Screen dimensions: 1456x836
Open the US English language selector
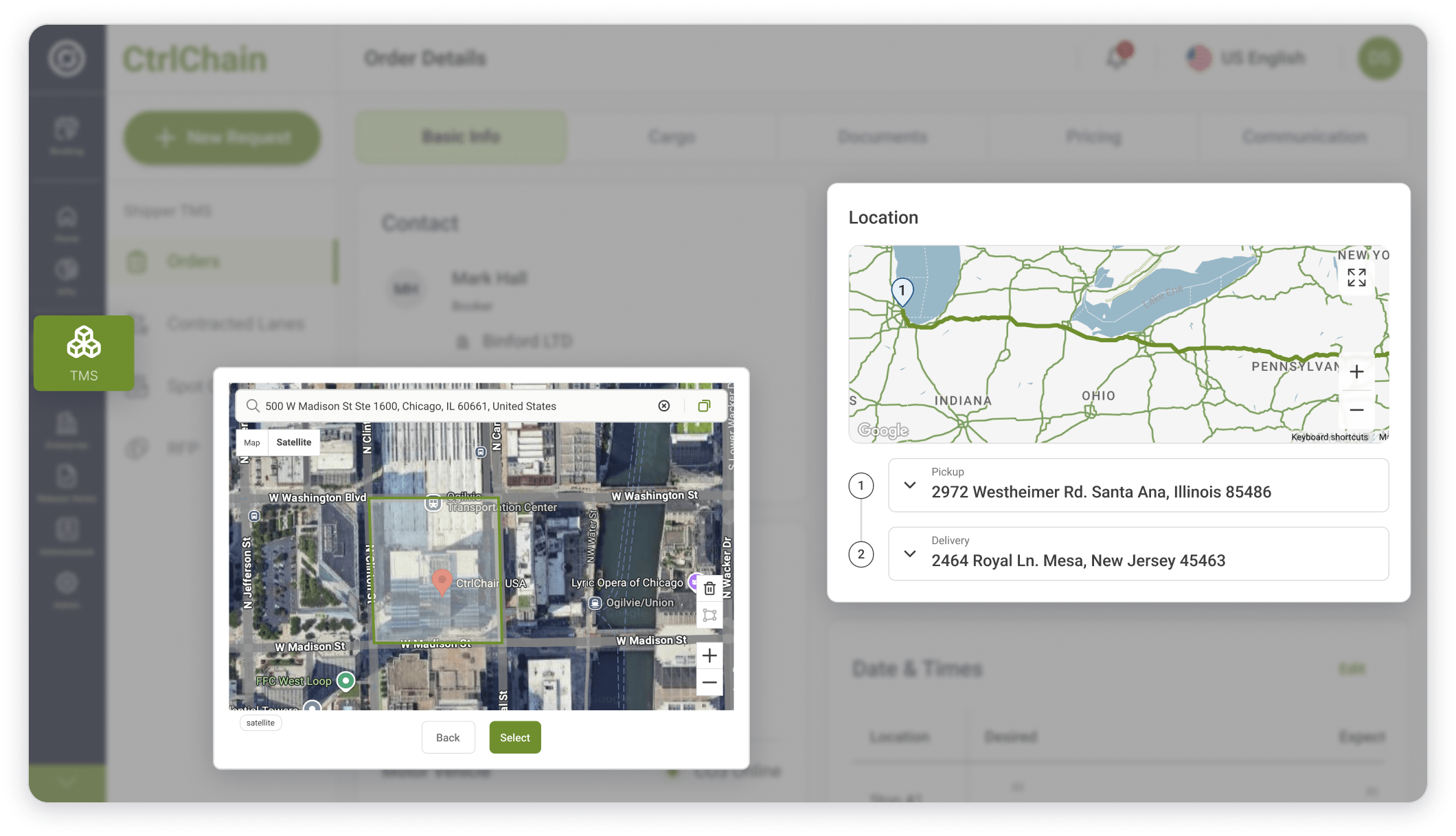click(1247, 58)
